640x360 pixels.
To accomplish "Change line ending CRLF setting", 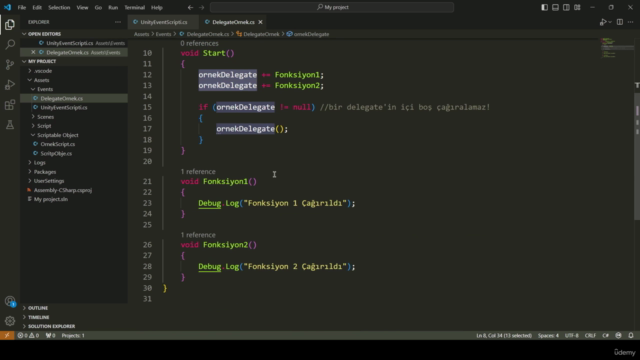I will [x=590, y=336].
